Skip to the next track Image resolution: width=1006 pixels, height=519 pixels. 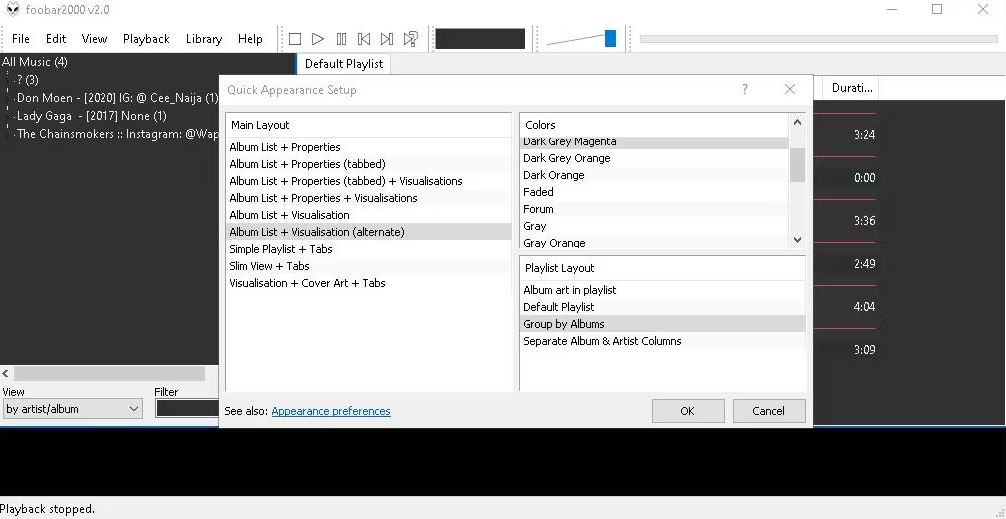[387, 39]
